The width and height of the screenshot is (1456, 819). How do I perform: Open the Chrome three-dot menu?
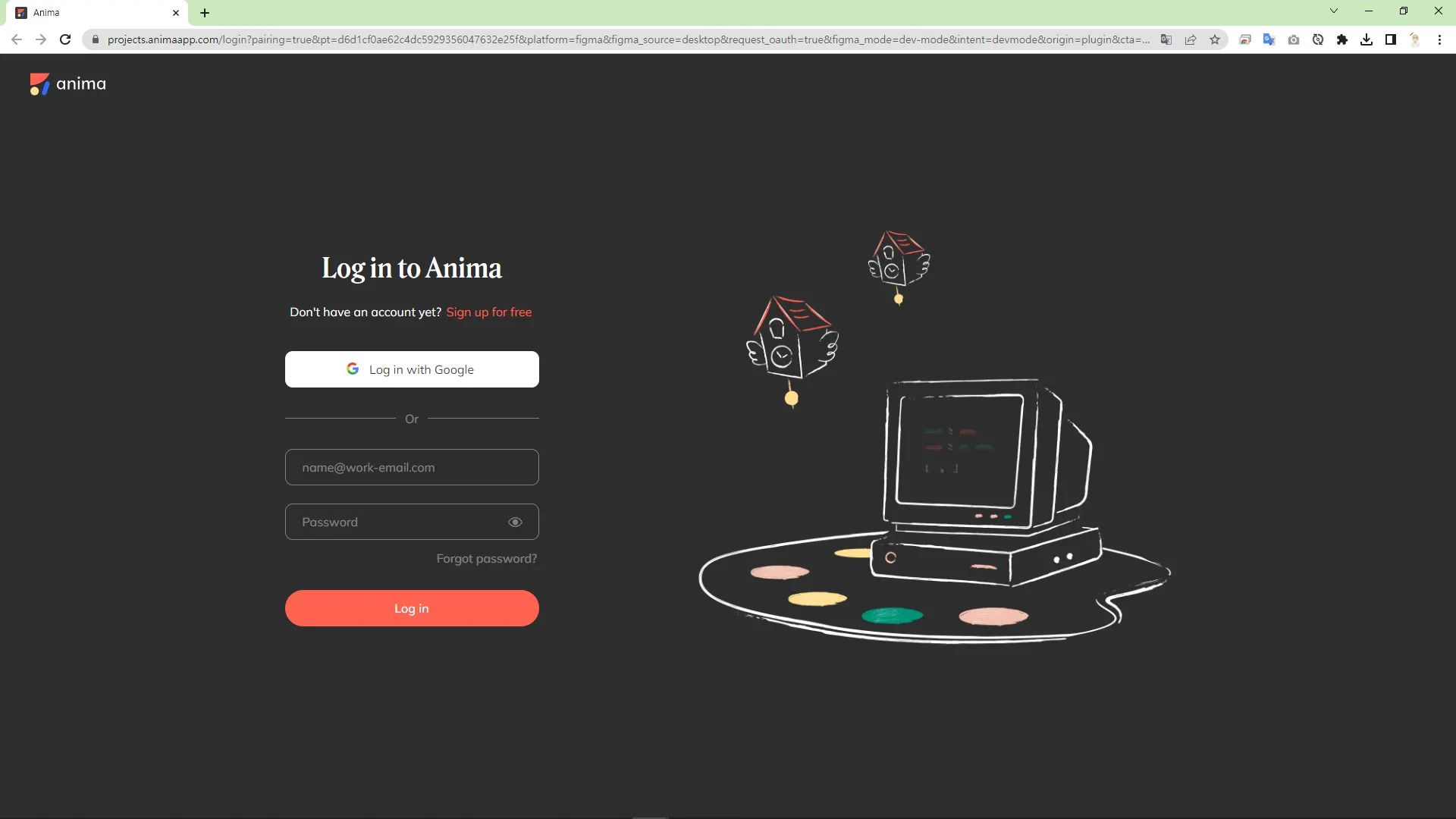(1439, 39)
